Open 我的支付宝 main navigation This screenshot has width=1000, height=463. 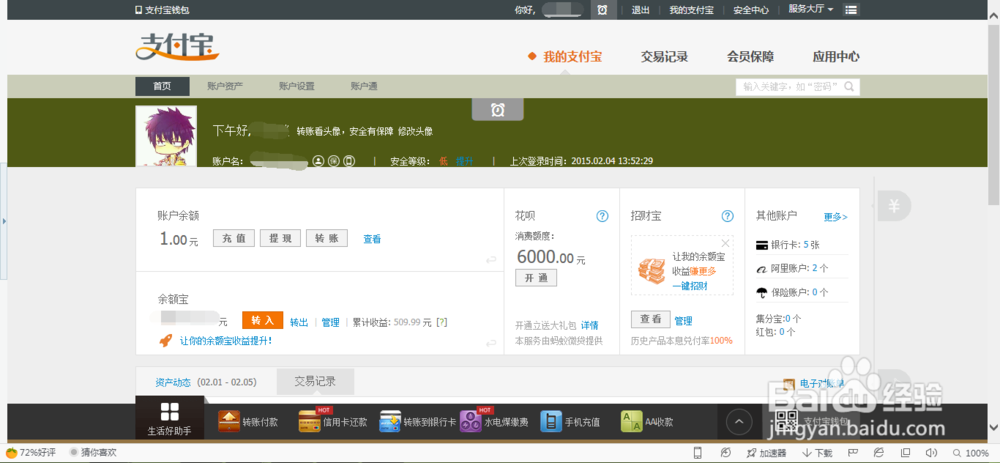(x=572, y=57)
